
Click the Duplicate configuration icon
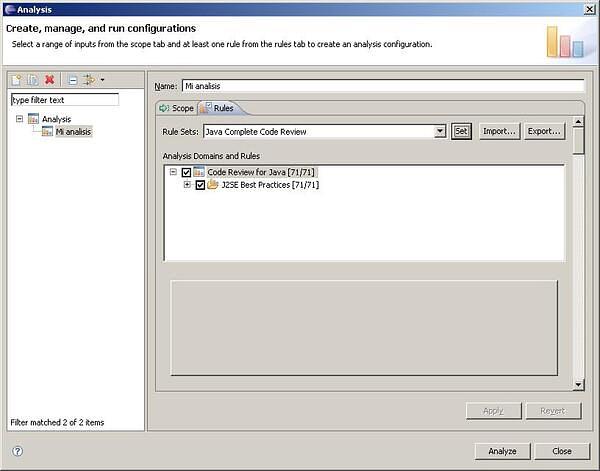coord(32,80)
